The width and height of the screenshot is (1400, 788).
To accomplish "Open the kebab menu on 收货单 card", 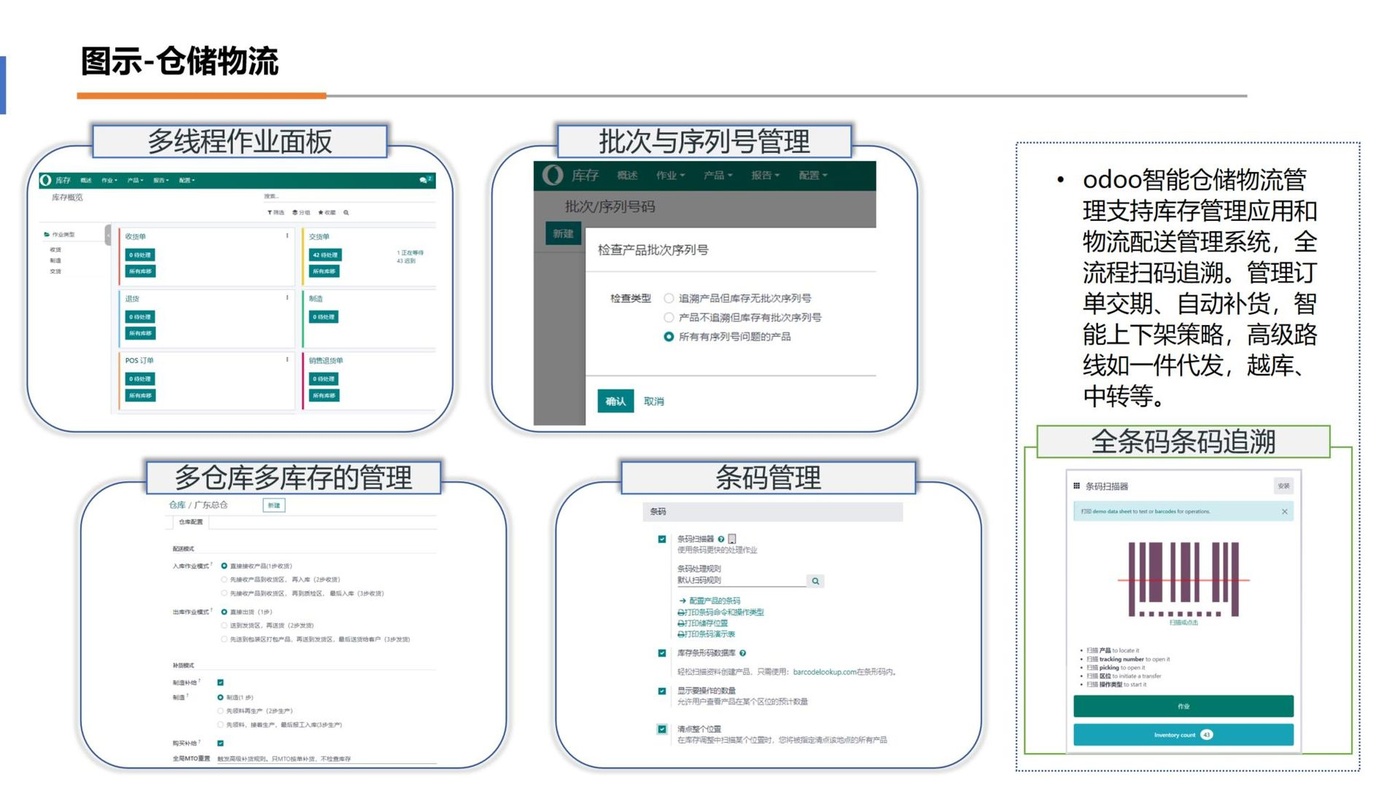I will (288, 237).
